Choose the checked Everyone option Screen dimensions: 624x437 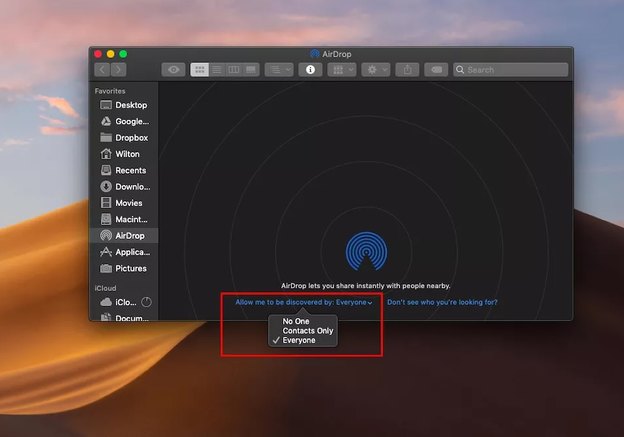(299, 340)
